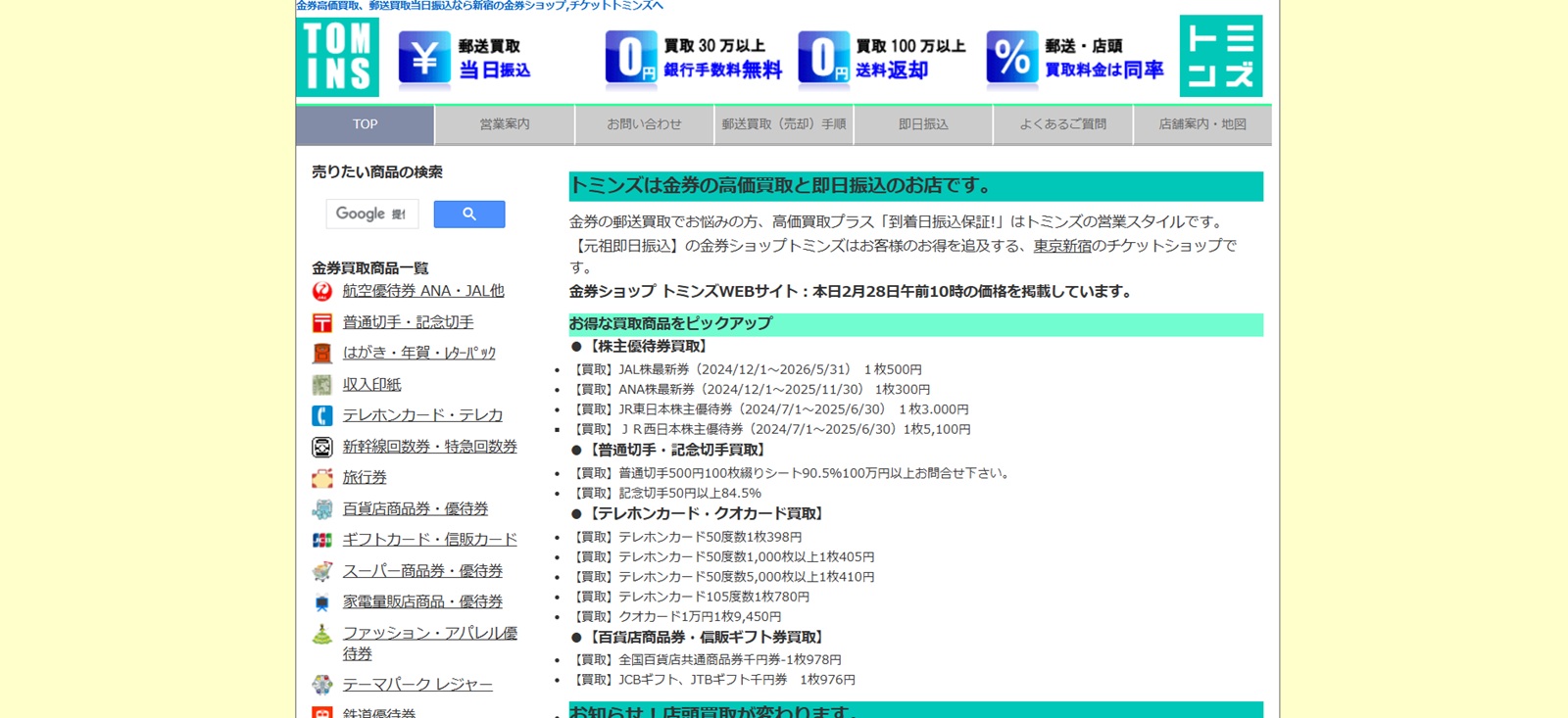The width and height of the screenshot is (1568, 718).
Task: Click the 0円 icon beside 送料返却
Action: tap(823, 58)
